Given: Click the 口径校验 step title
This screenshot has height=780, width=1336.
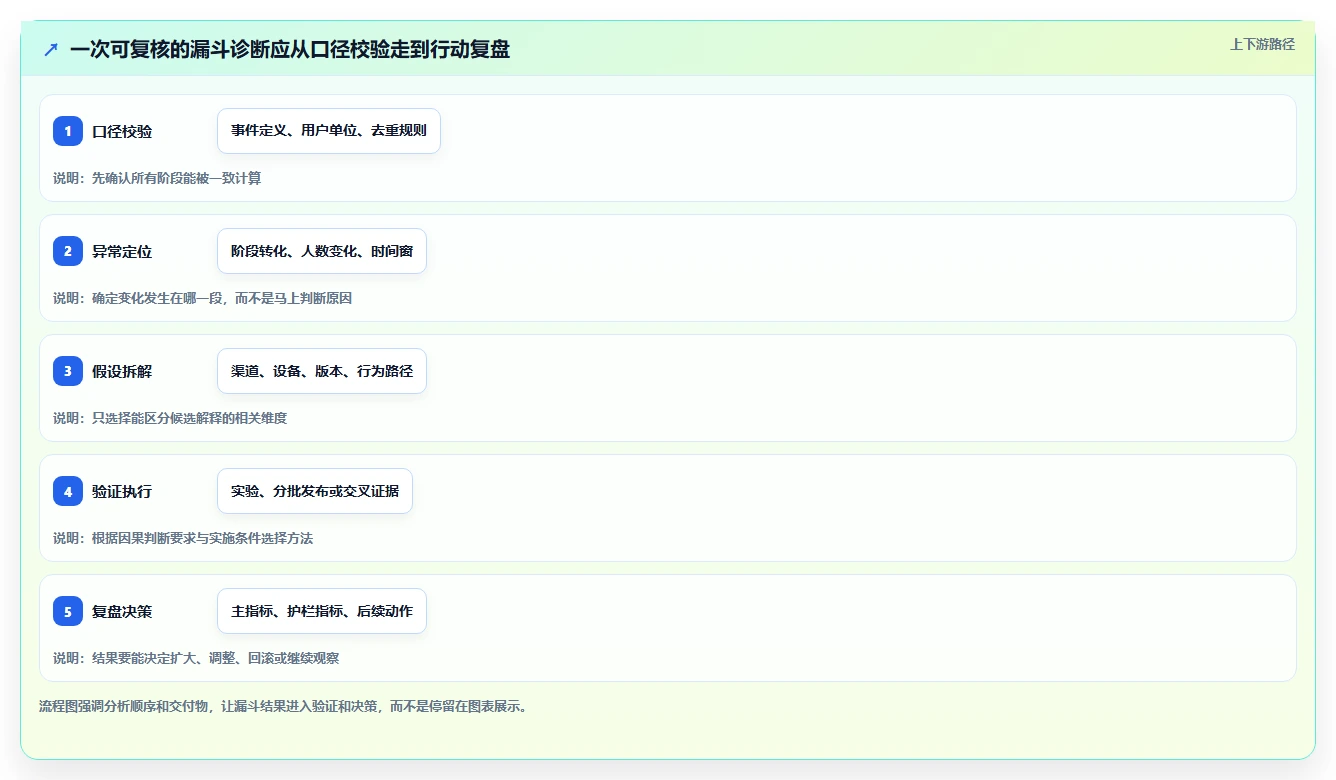Looking at the screenshot, I should (122, 132).
